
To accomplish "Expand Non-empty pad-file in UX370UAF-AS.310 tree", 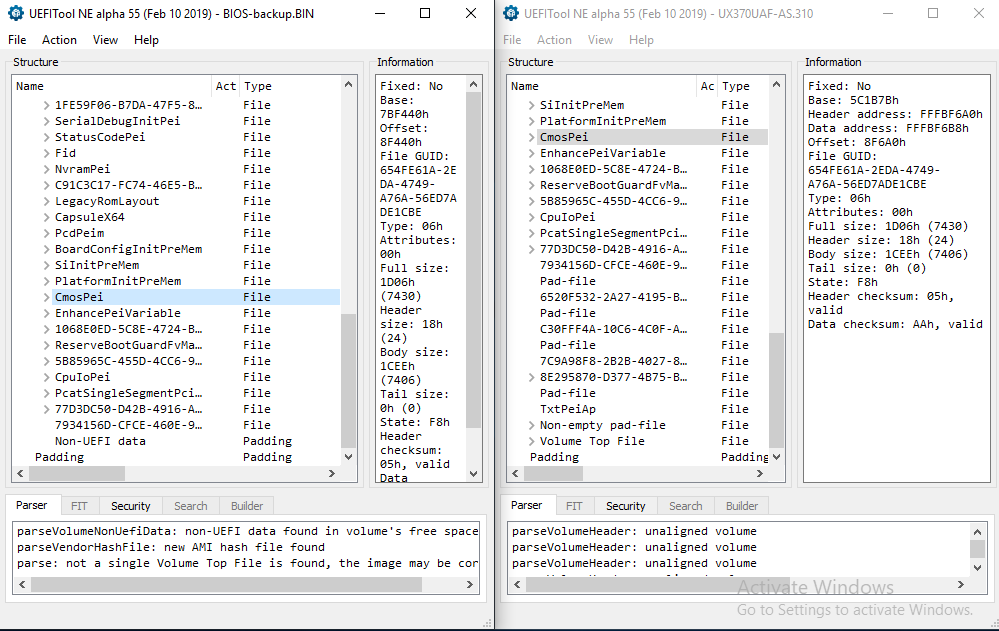I will point(531,425).
